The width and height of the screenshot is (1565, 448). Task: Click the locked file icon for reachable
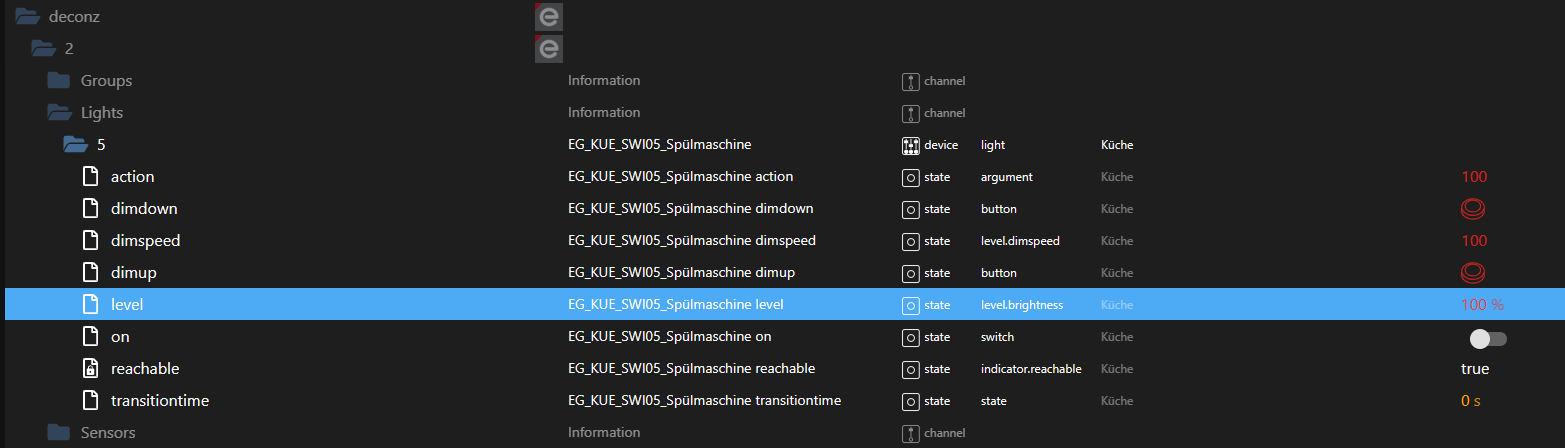pyautogui.click(x=91, y=369)
